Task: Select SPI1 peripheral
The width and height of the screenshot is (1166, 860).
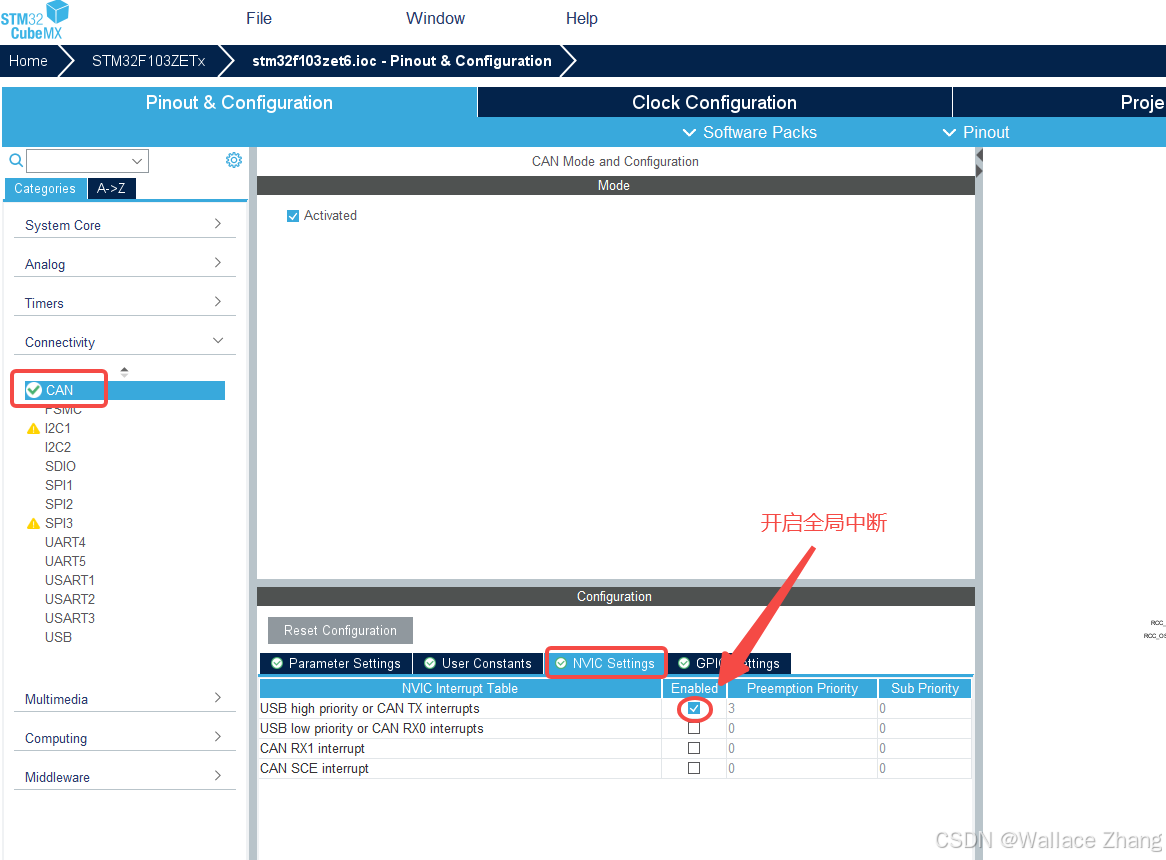Action: pos(59,485)
